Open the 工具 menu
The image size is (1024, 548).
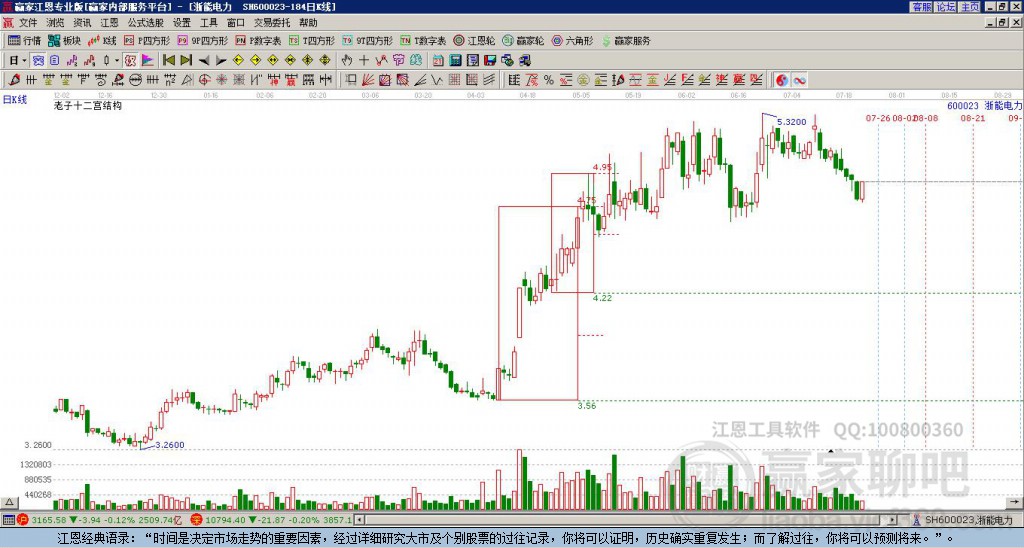click(208, 23)
